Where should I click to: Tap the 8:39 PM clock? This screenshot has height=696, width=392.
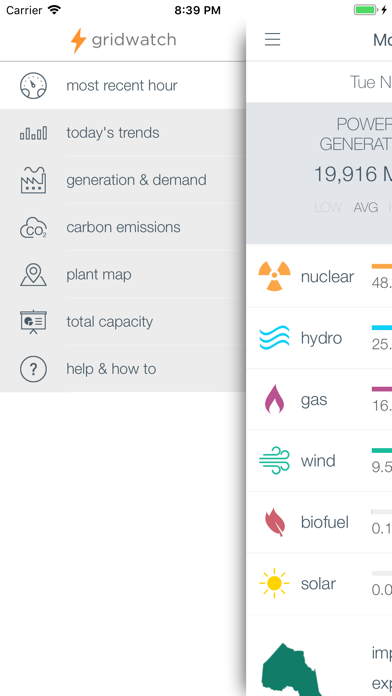pyautogui.click(x=197, y=10)
